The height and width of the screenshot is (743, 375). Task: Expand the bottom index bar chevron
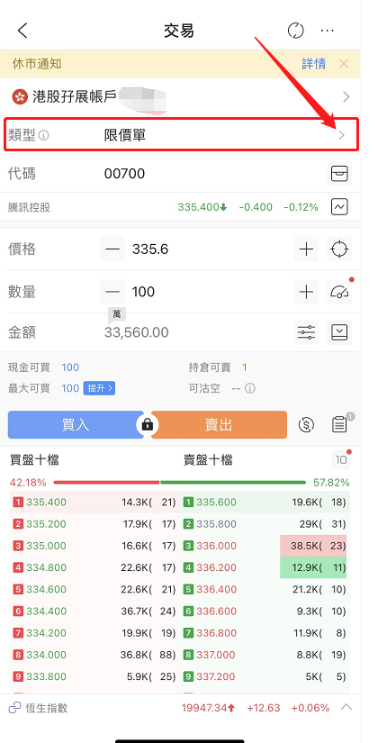pyautogui.click(x=347, y=707)
